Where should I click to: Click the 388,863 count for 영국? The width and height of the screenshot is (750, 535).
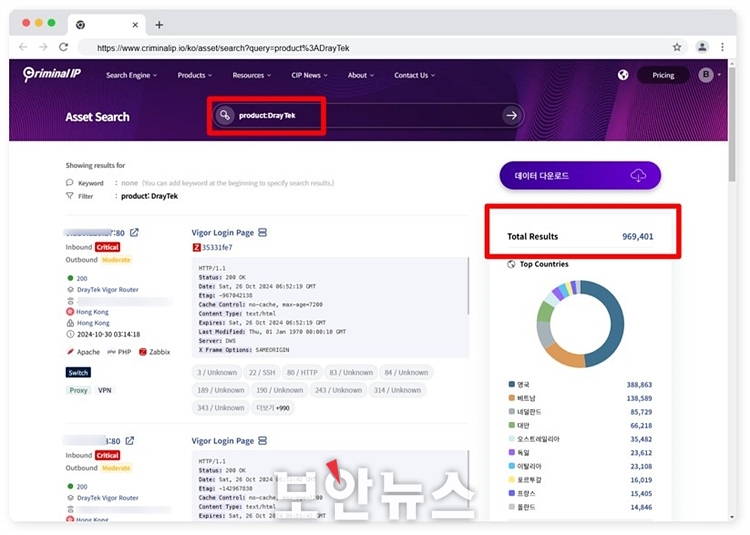point(639,384)
